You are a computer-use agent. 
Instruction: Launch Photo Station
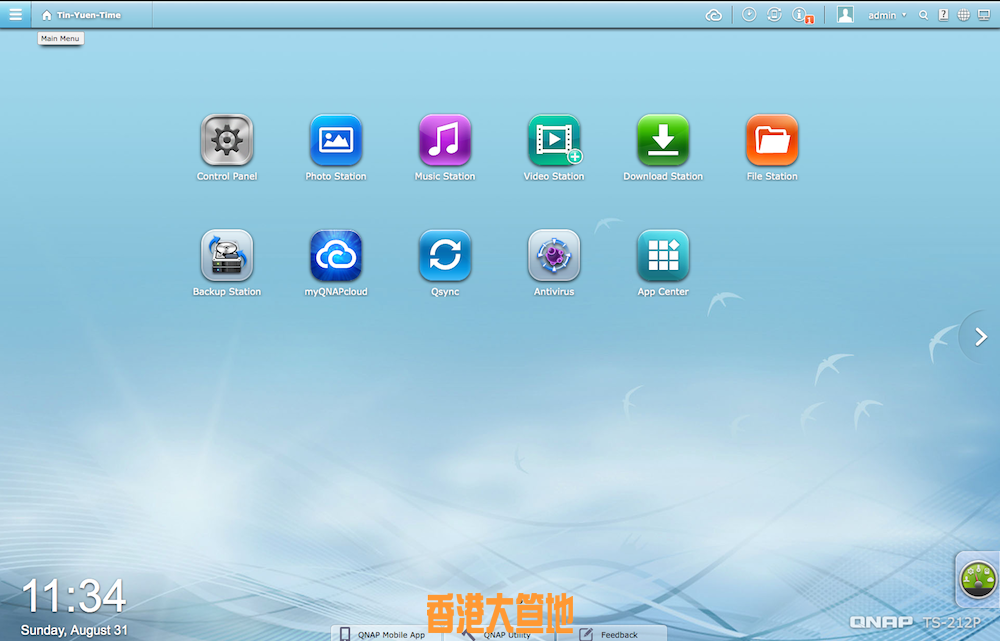(336, 148)
